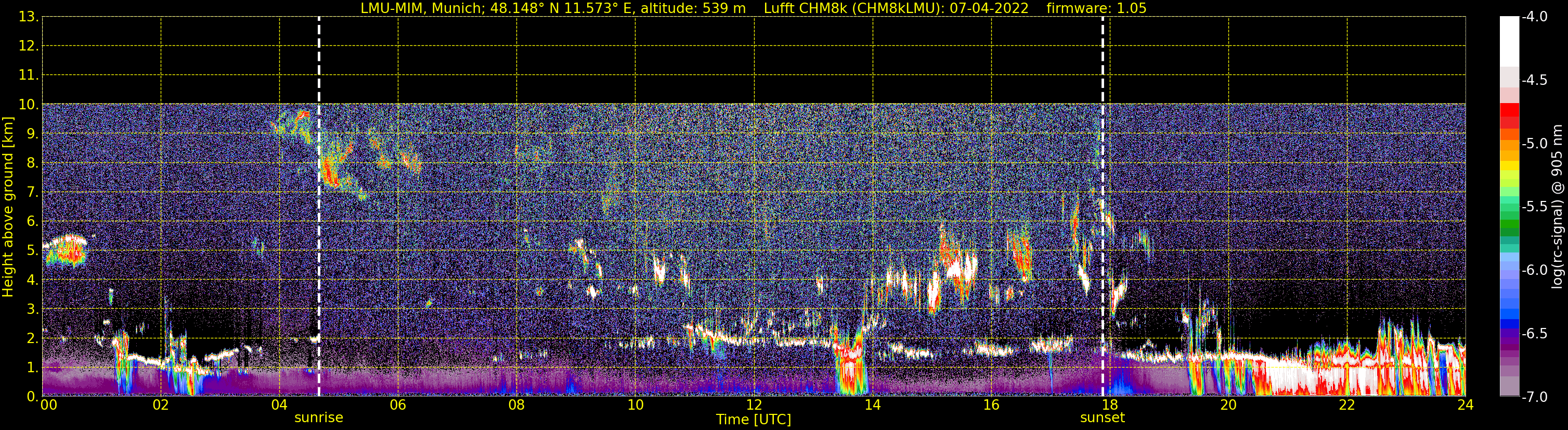Click the '-4.0' colorbar tick label

pos(1534,17)
